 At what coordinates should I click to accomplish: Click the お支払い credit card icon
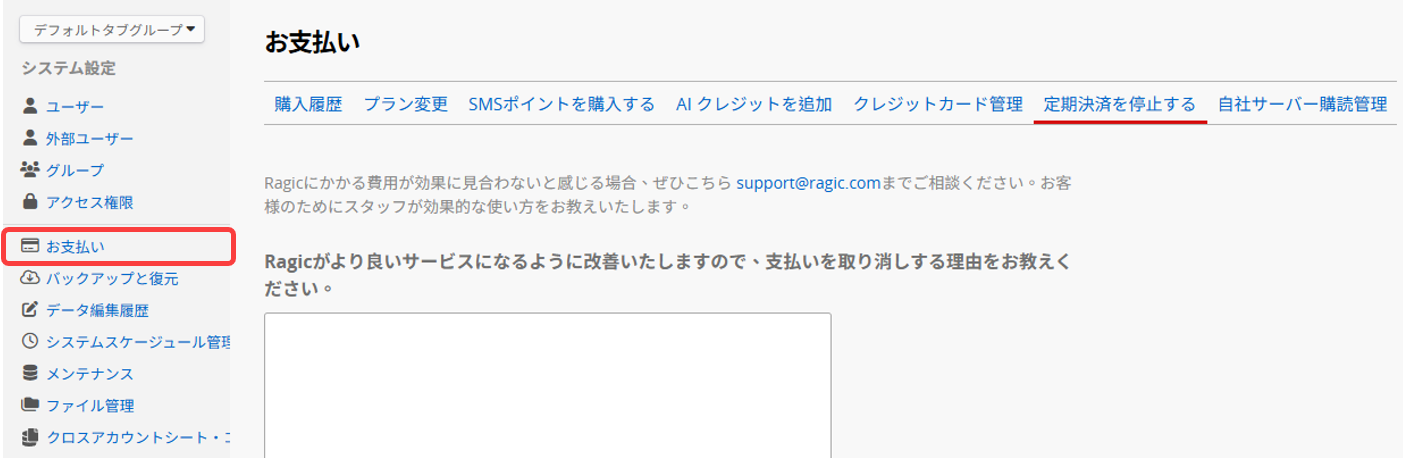[x=30, y=246]
